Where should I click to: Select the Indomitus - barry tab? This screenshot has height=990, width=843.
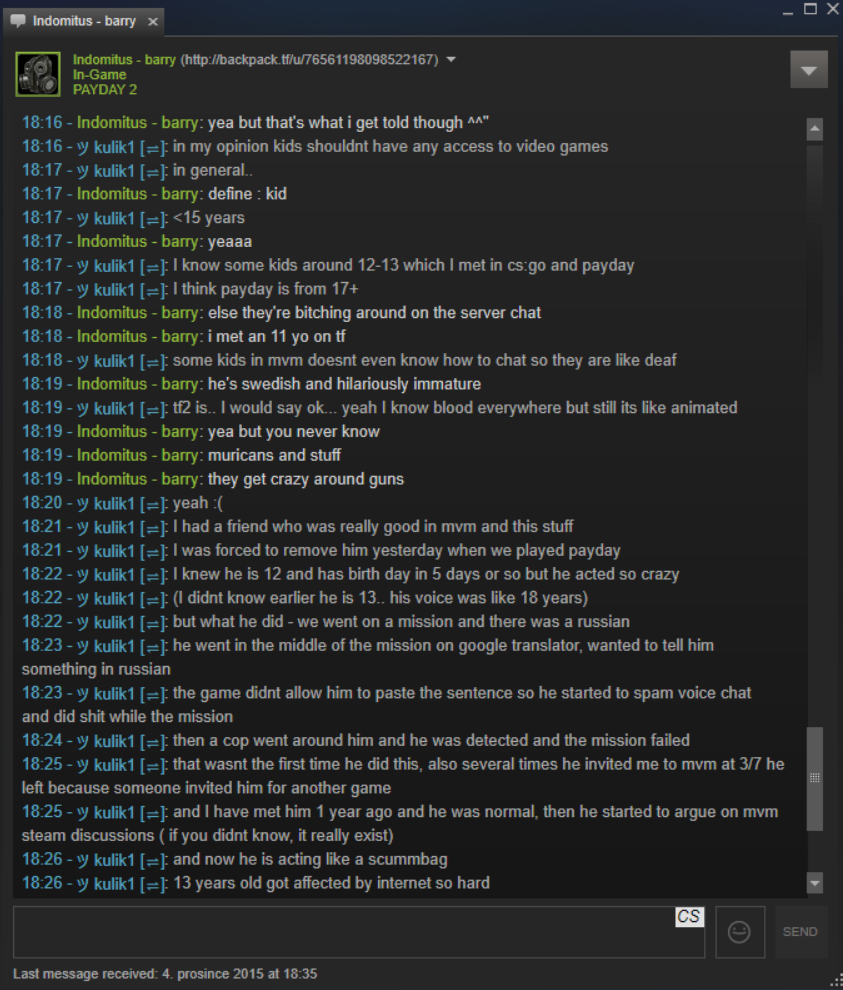click(84, 21)
